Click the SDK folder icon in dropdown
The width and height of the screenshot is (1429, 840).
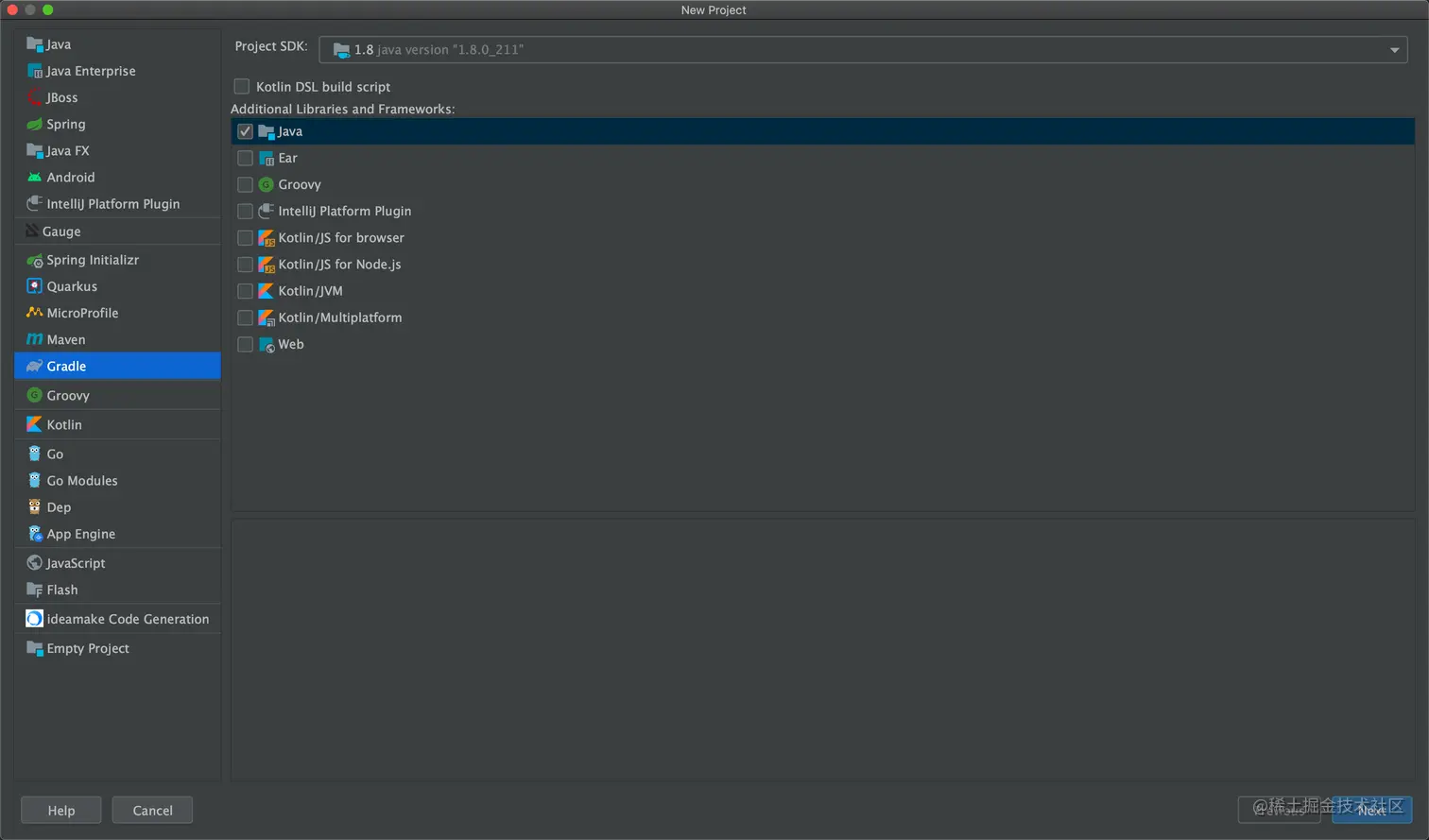[x=341, y=50]
